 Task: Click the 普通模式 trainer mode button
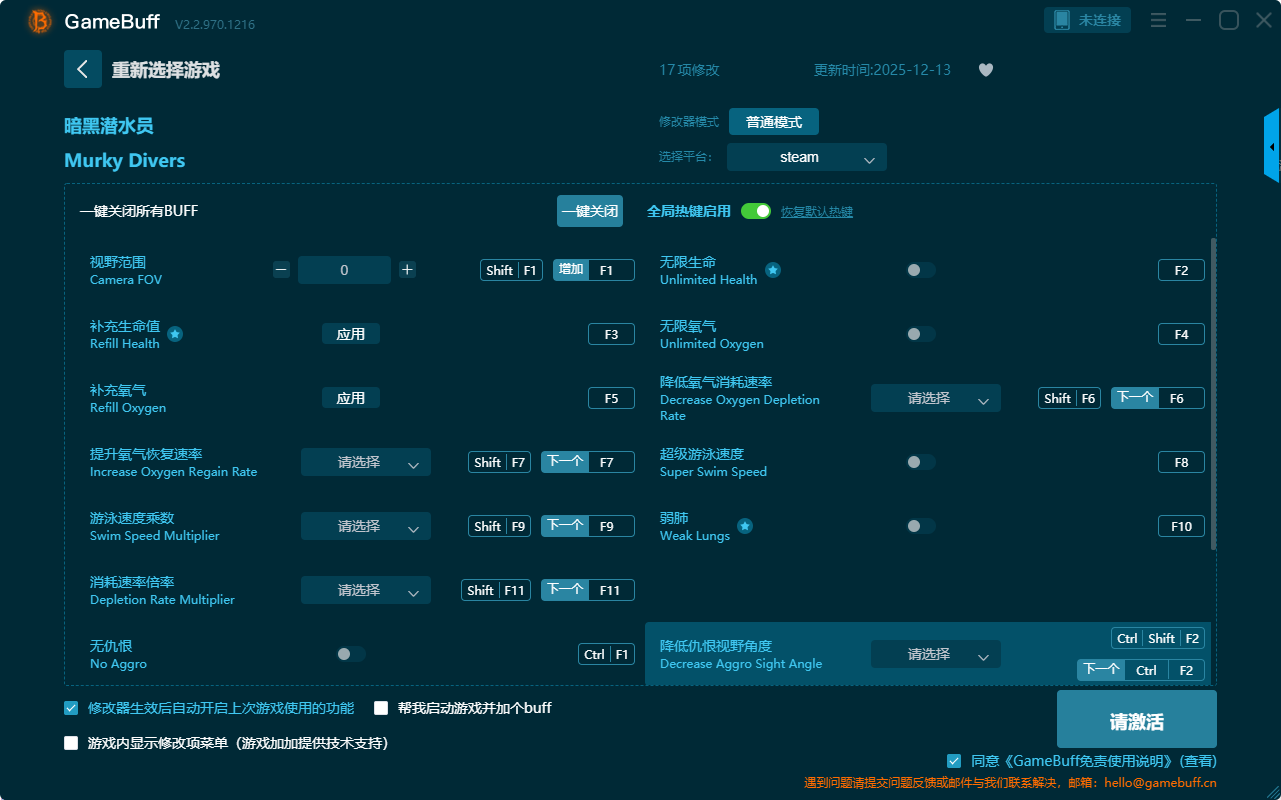click(773, 122)
